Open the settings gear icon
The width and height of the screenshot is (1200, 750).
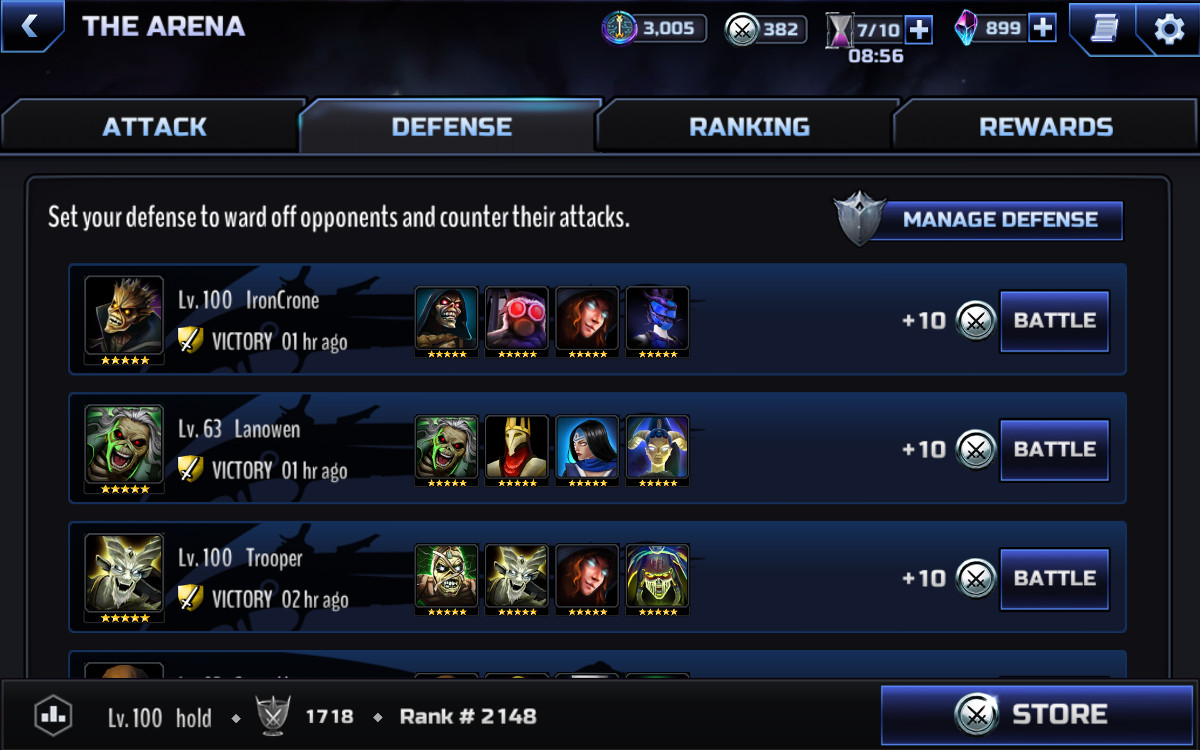click(1168, 29)
